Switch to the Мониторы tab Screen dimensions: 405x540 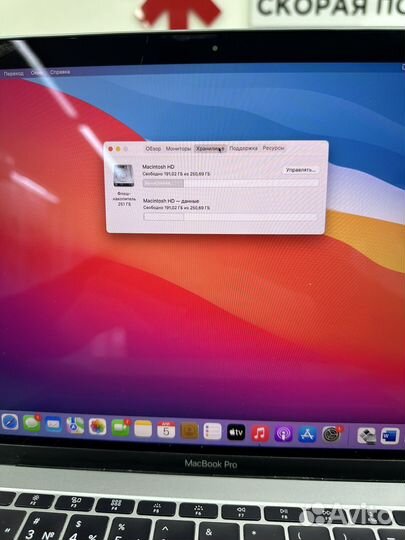point(178,149)
